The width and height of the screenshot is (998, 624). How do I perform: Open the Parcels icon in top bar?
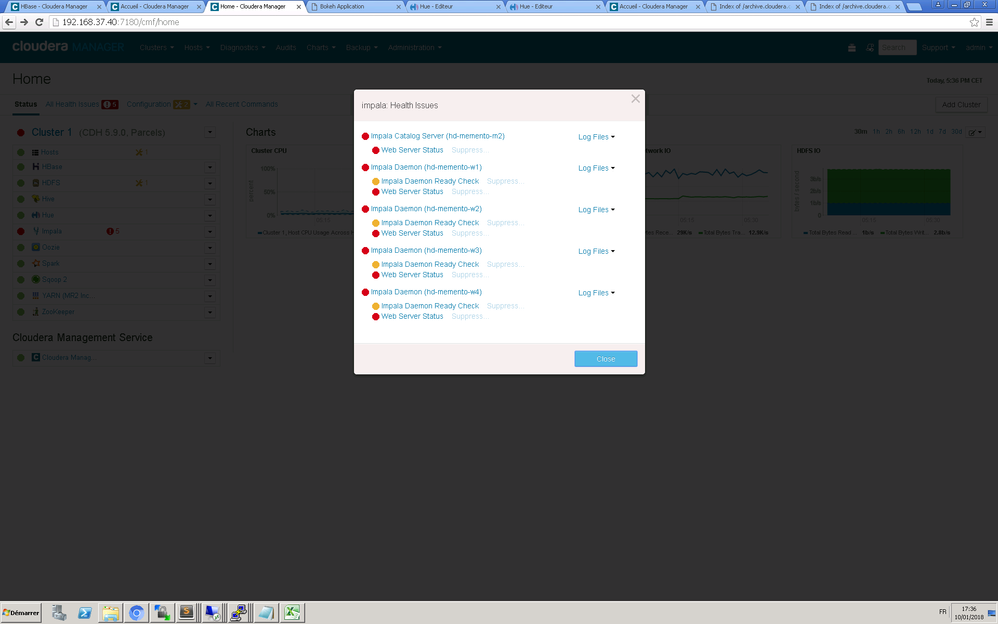pyautogui.click(x=852, y=47)
